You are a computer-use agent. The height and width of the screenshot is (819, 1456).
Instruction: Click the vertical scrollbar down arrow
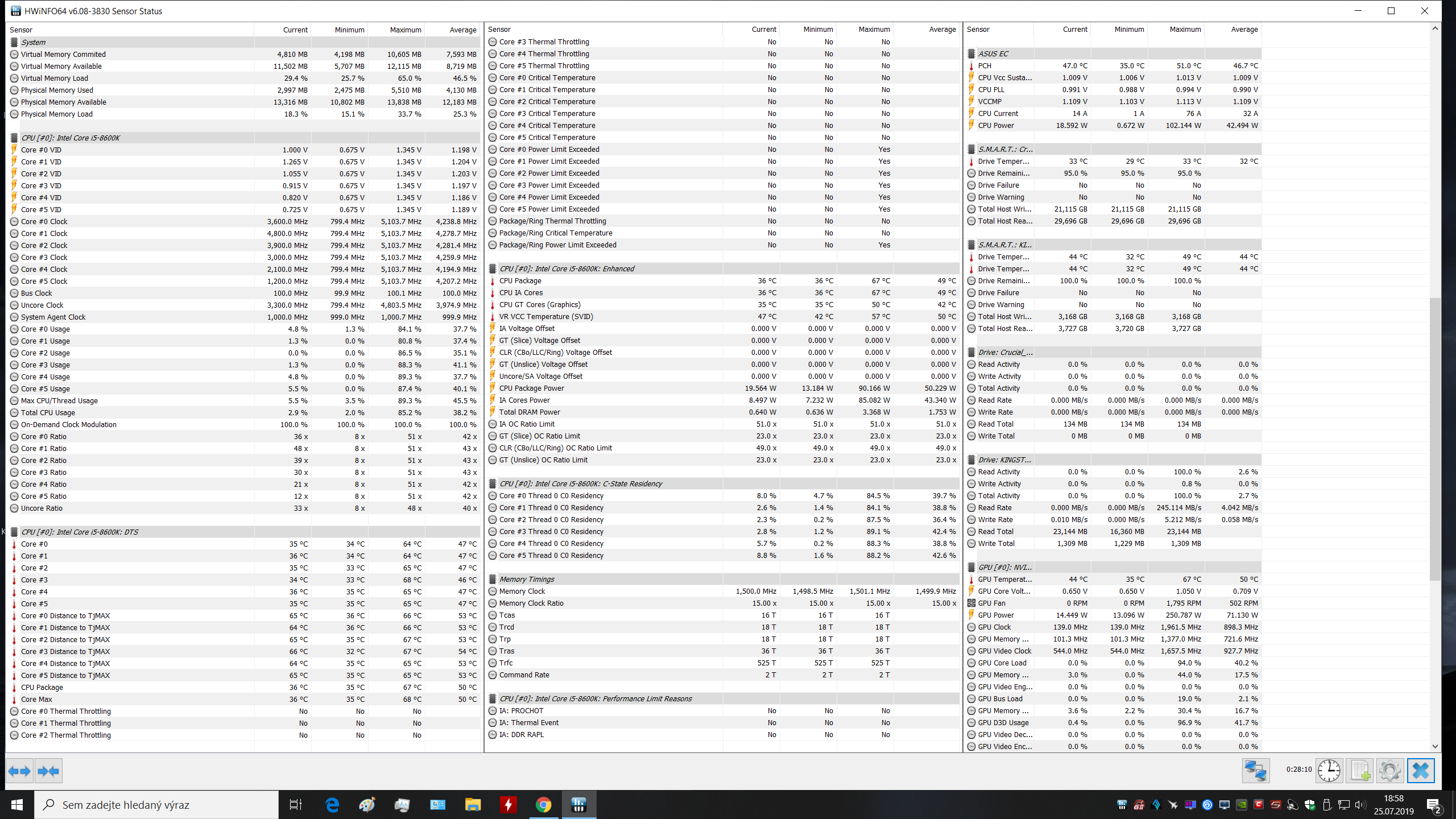point(1435,746)
